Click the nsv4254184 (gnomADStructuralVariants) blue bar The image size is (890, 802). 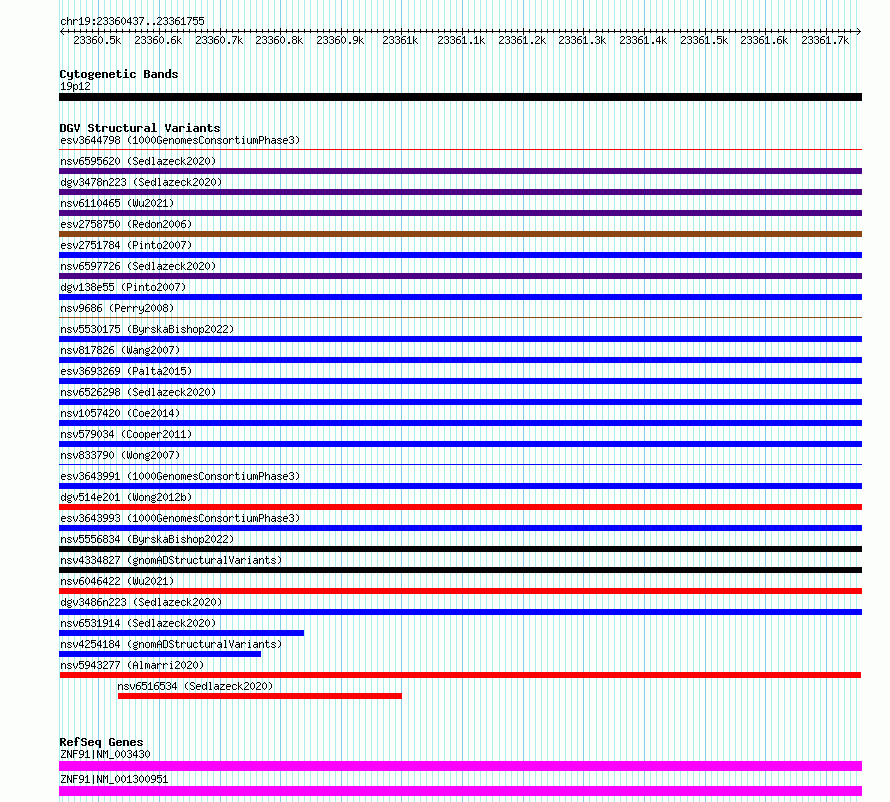(160, 654)
